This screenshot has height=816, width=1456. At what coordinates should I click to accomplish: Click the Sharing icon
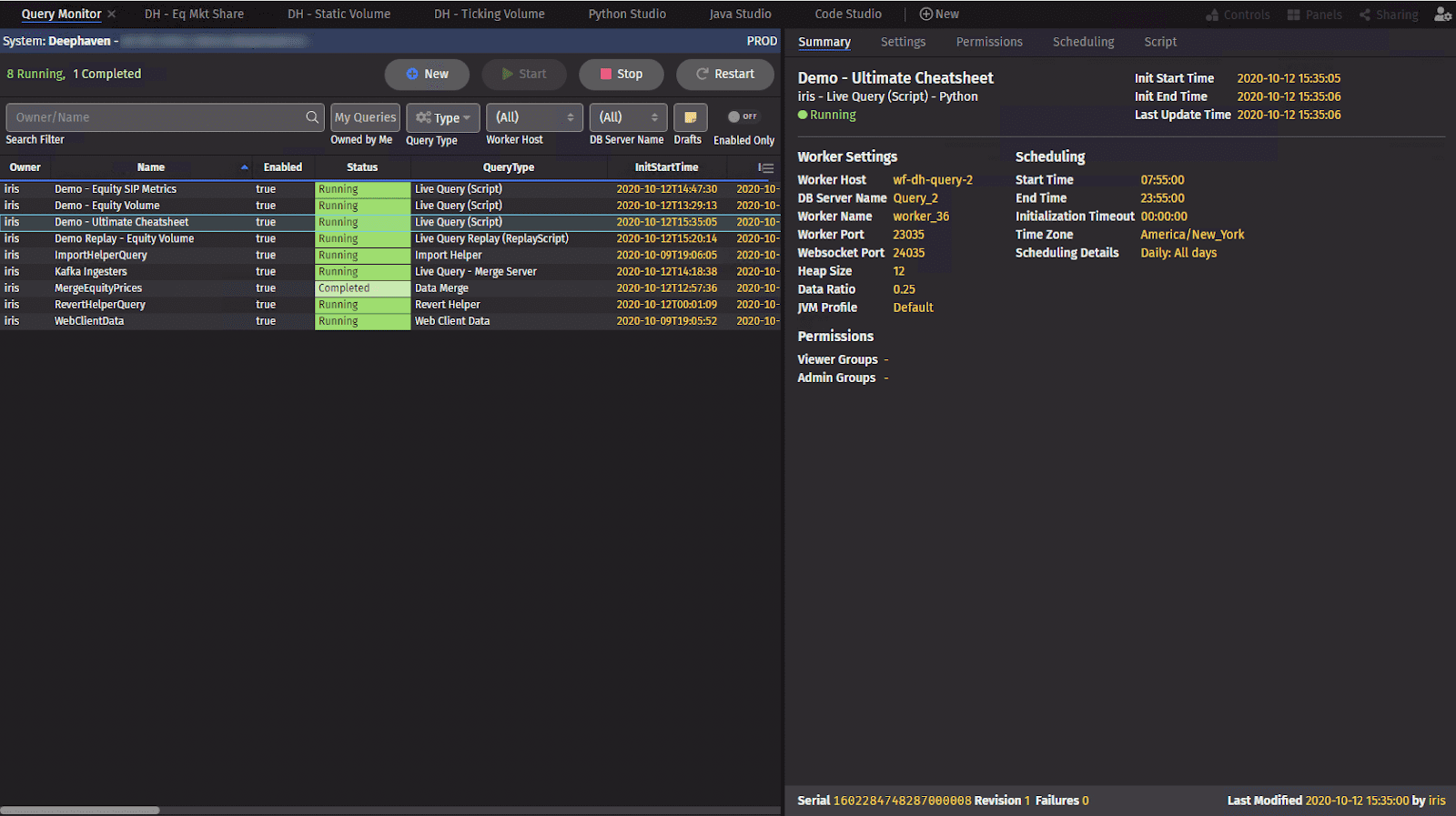[x=1389, y=15]
